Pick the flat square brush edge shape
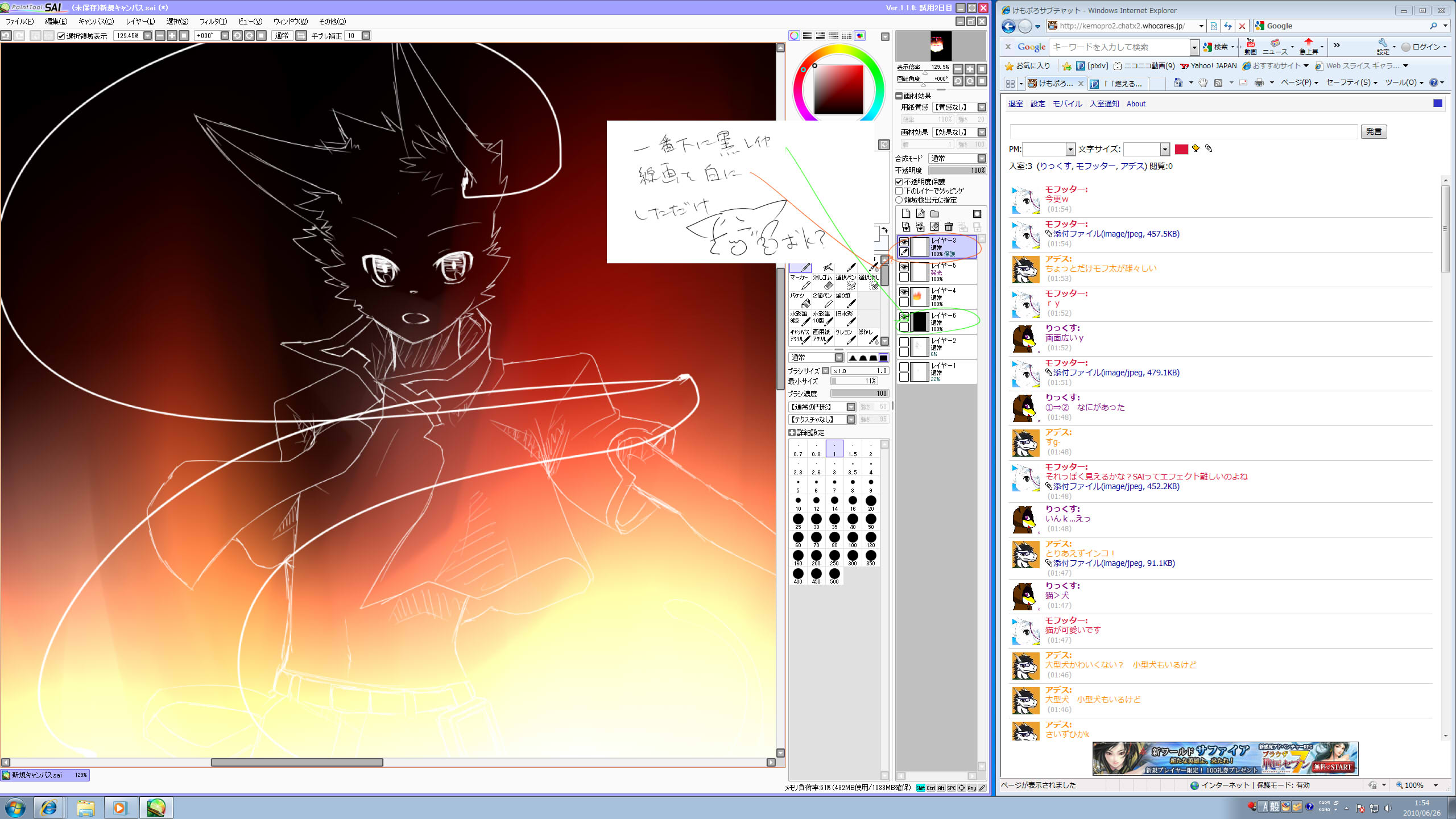The height and width of the screenshot is (819, 1456). click(x=883, y=358)
